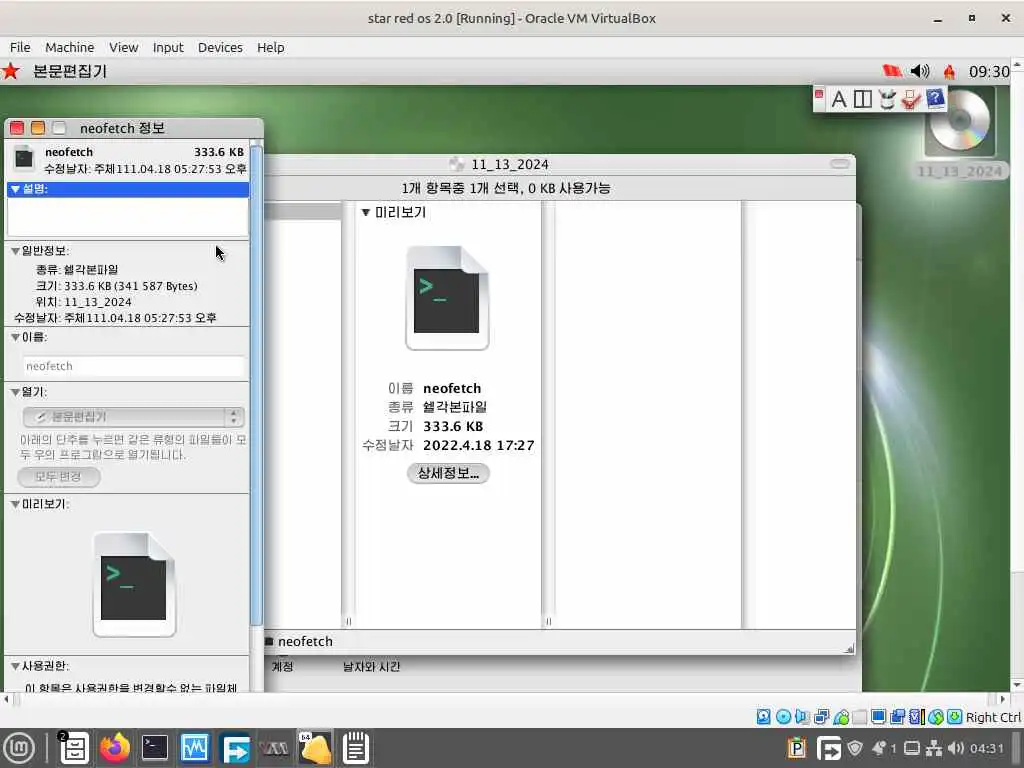Click the blue arrow taskbar app icon
This screenshot has height=768, width=1024.
235,749
